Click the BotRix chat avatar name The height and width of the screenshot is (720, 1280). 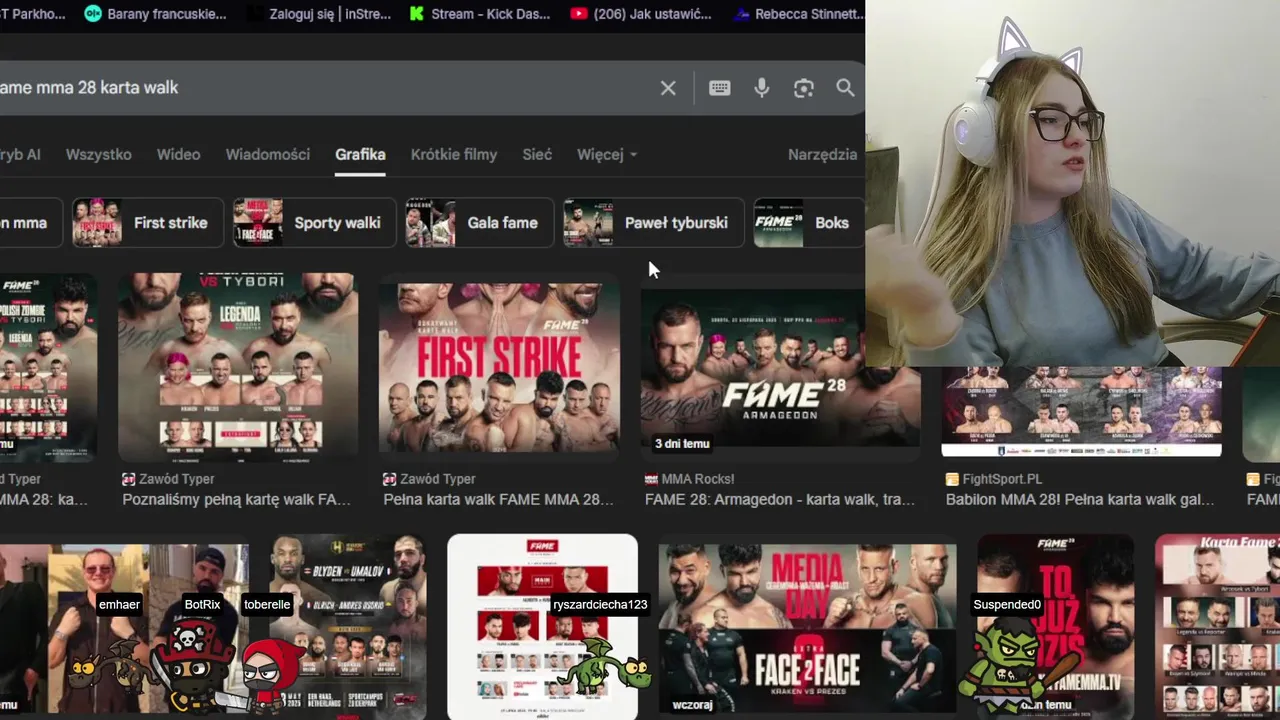(202, 604)
